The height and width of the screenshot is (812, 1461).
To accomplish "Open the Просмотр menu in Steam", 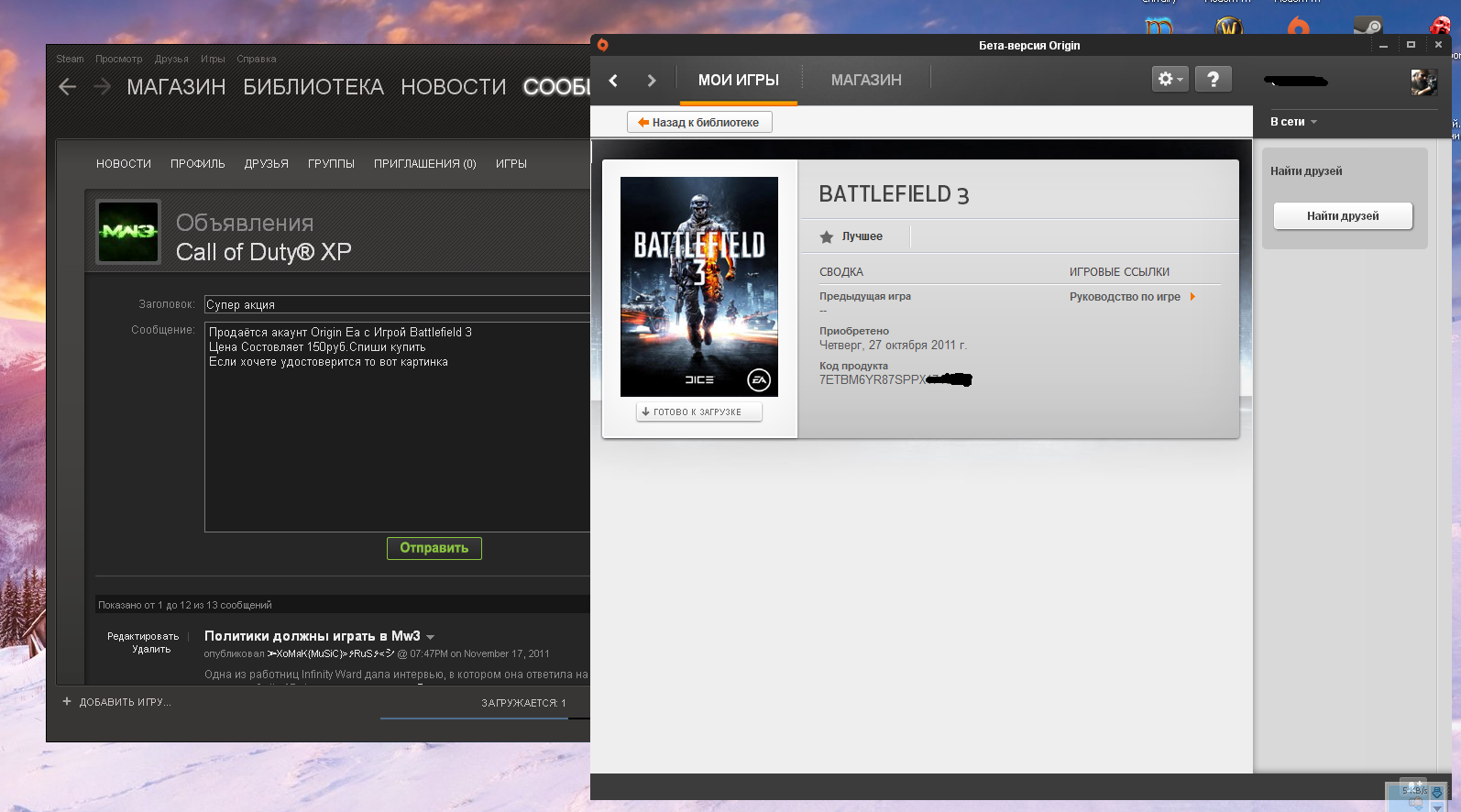I will pyautogui.click(x=119, y=59).
